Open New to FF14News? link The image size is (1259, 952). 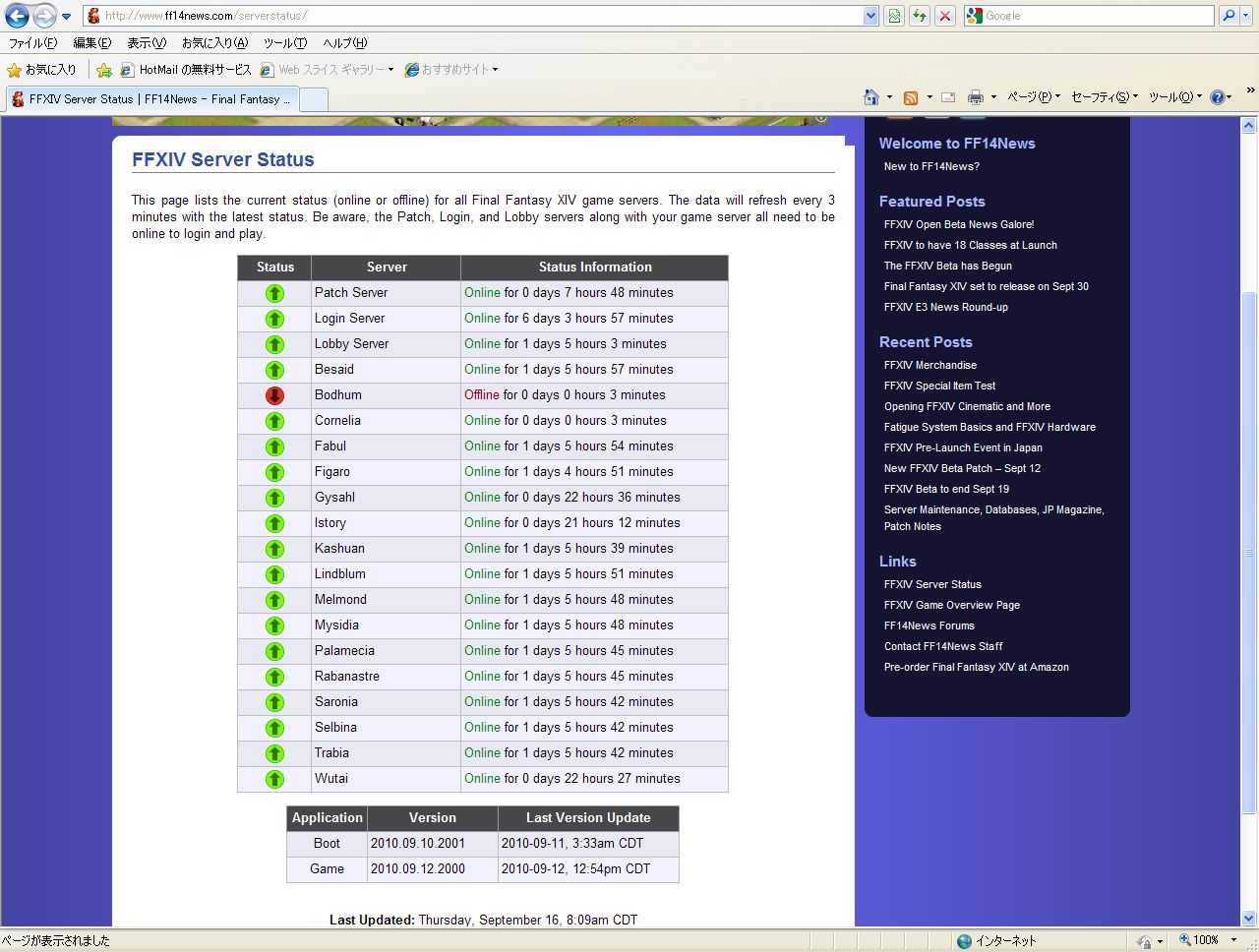pyautogui.click(x=931, y=166)
